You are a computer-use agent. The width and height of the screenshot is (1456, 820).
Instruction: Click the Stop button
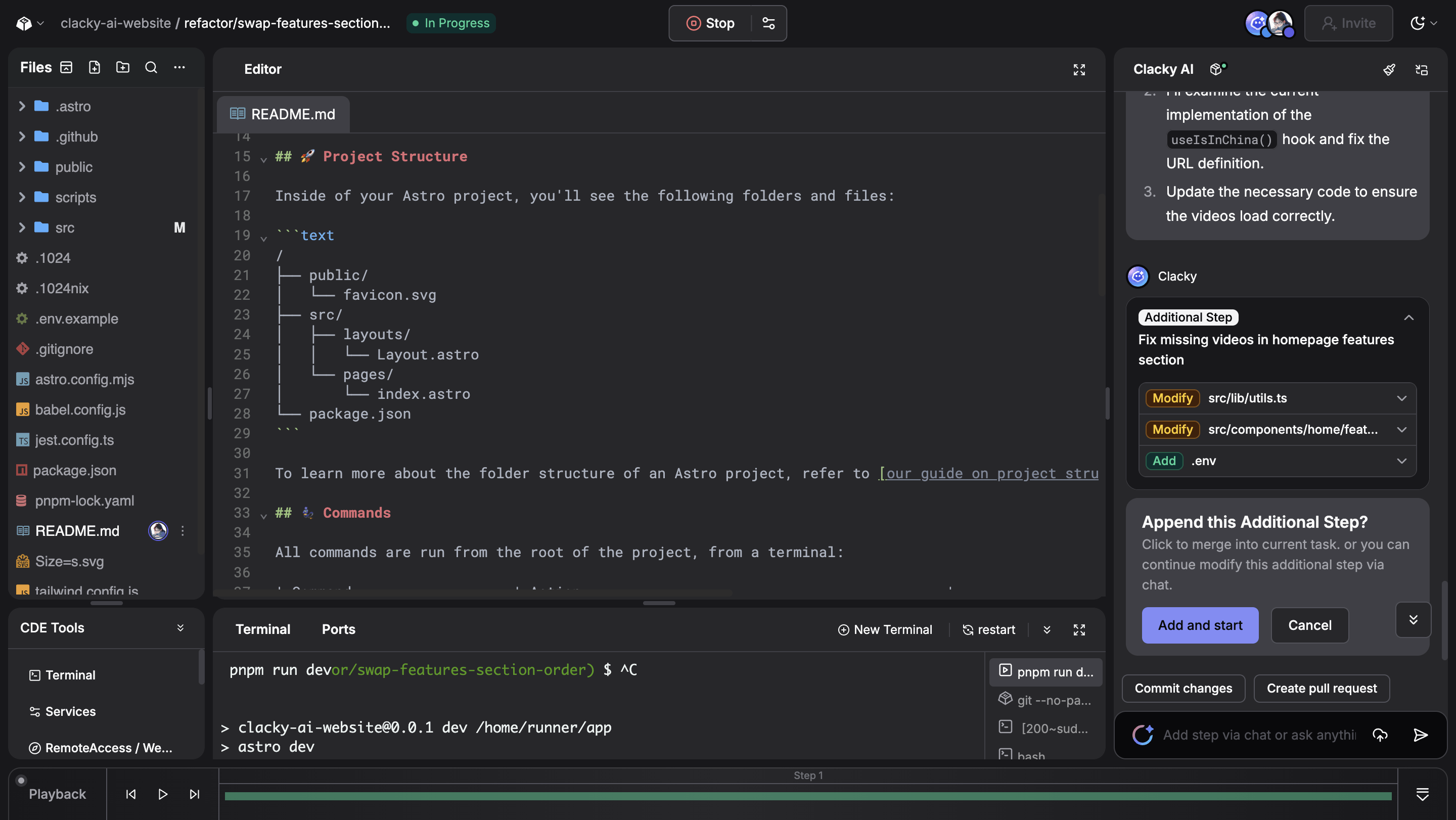pyautogui.click(x=710, y=23)
